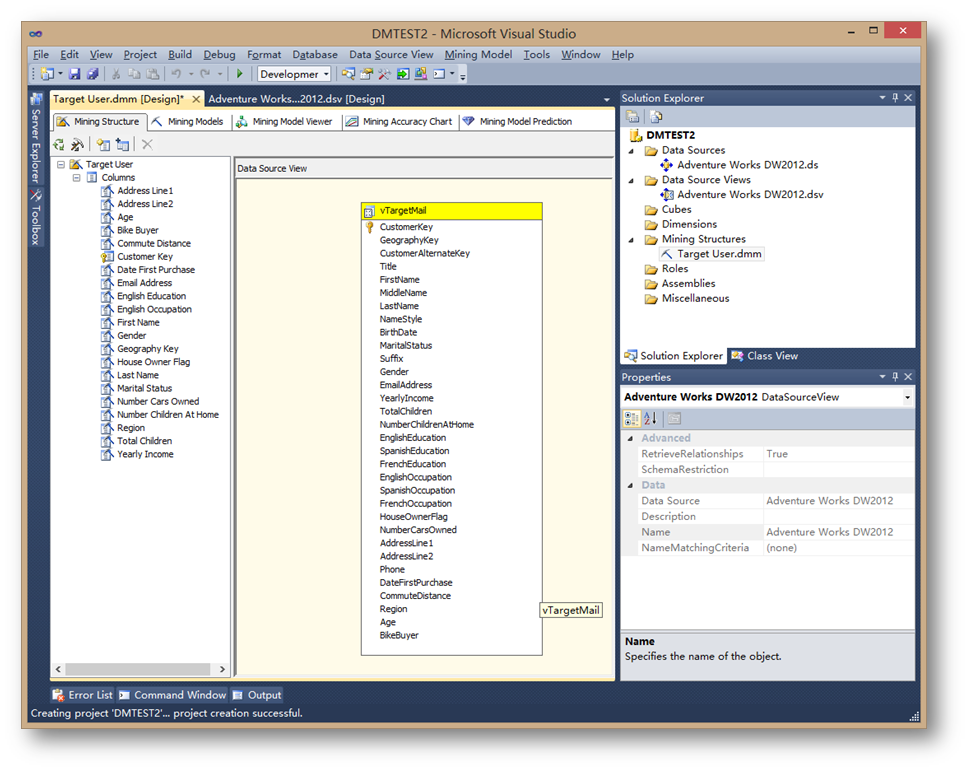Switch to the Mining Models tab

coord(188,122)
